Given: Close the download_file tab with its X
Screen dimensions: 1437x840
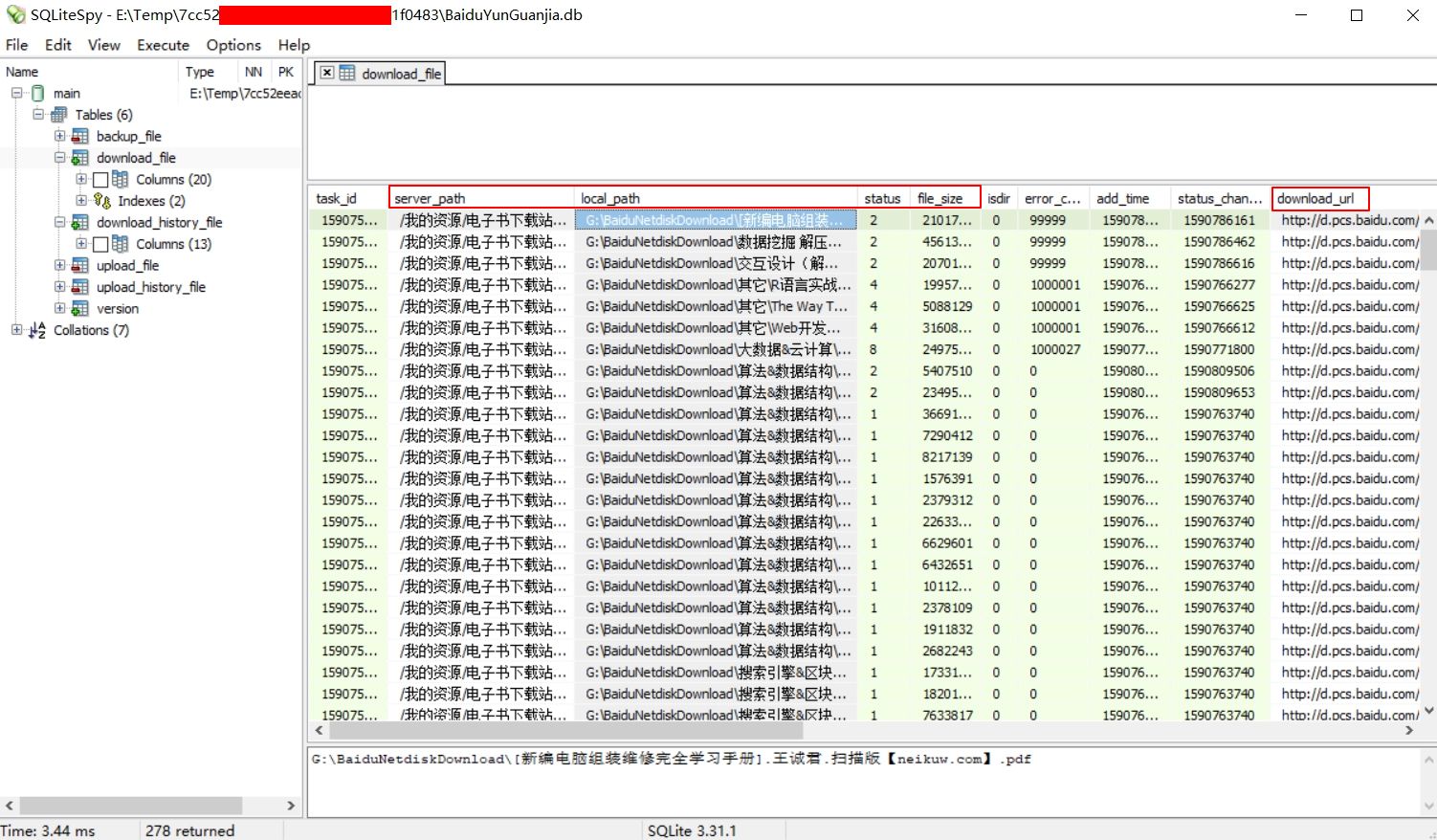Looking at the screenshot, I should (327, 73).
